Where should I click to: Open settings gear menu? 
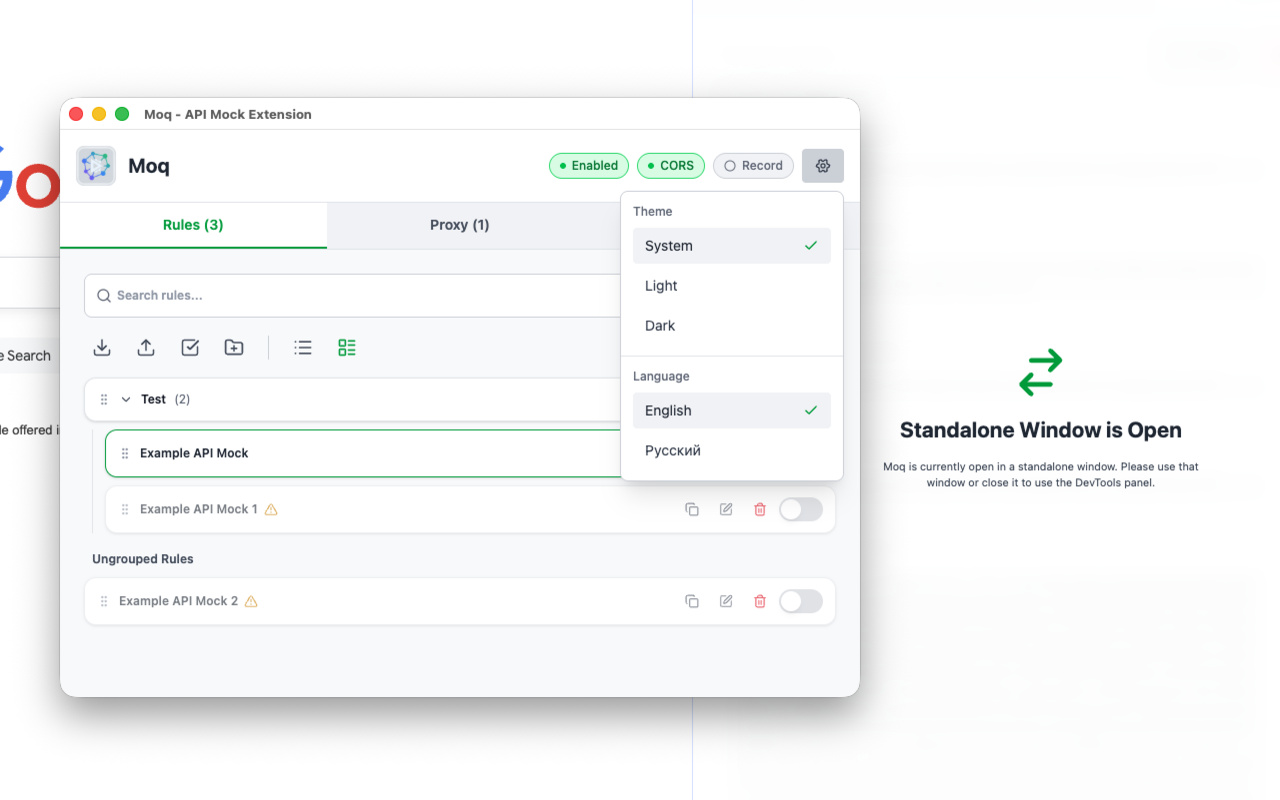[823, 166]
